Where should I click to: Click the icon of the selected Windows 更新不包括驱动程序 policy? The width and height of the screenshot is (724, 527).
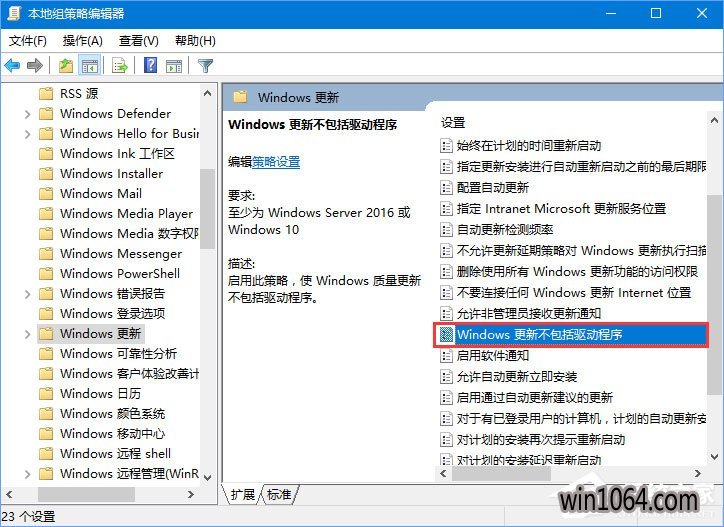(446, 334)
